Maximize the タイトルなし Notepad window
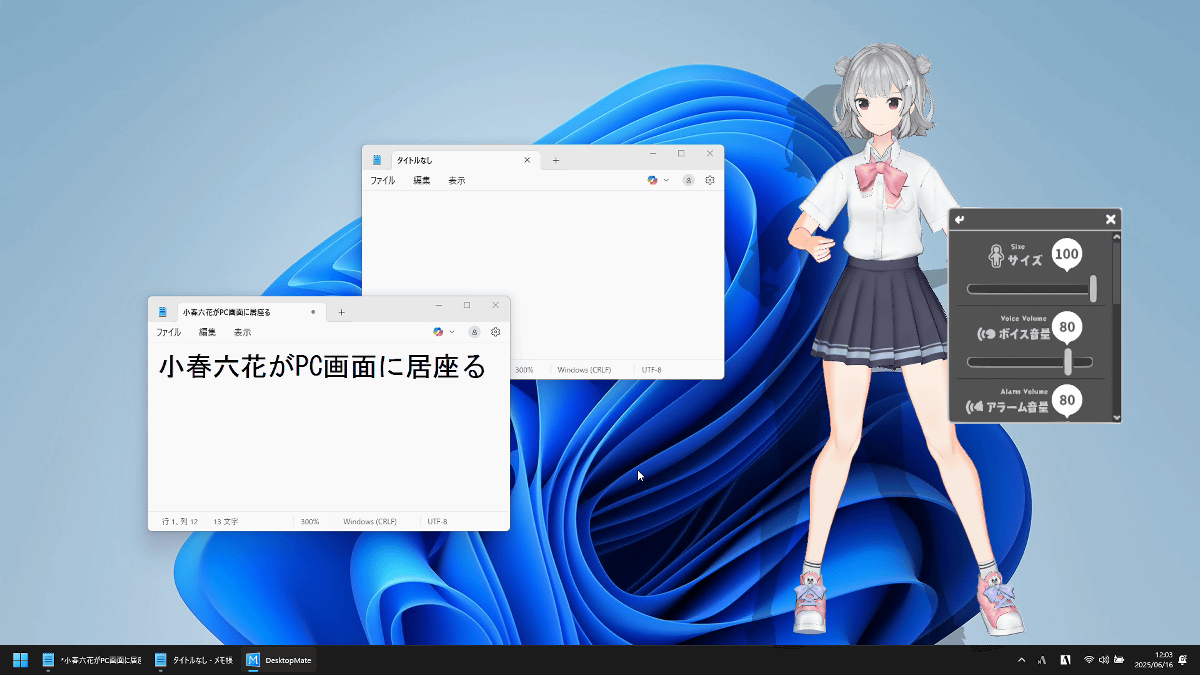 click(681, 153)
